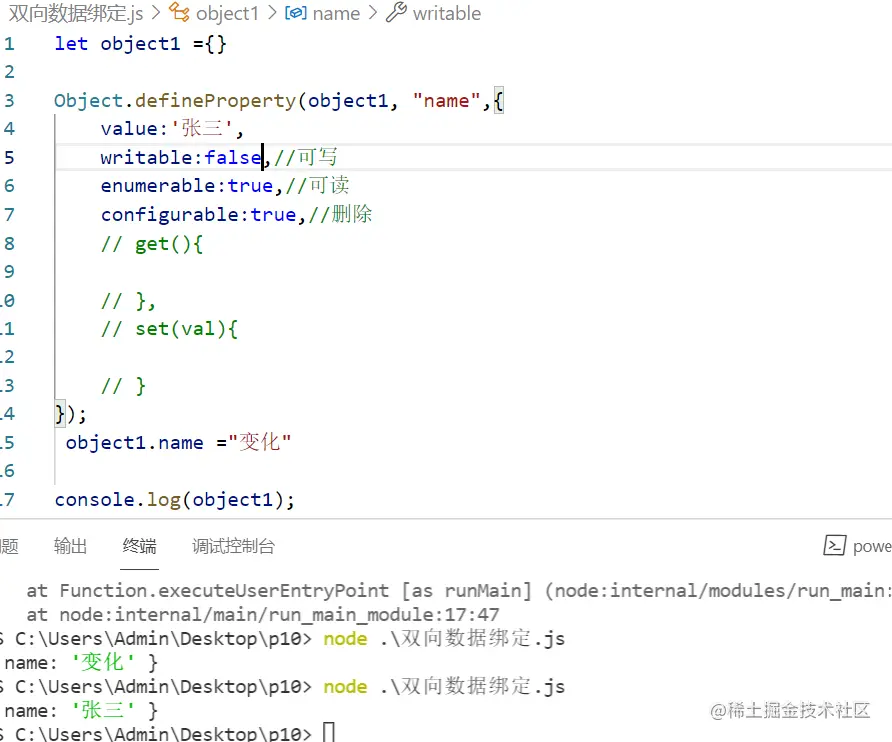Click the node command text in the terminal
Image resolution: width=892 pixels, height=742 pixels.
[x=345, y=638]
